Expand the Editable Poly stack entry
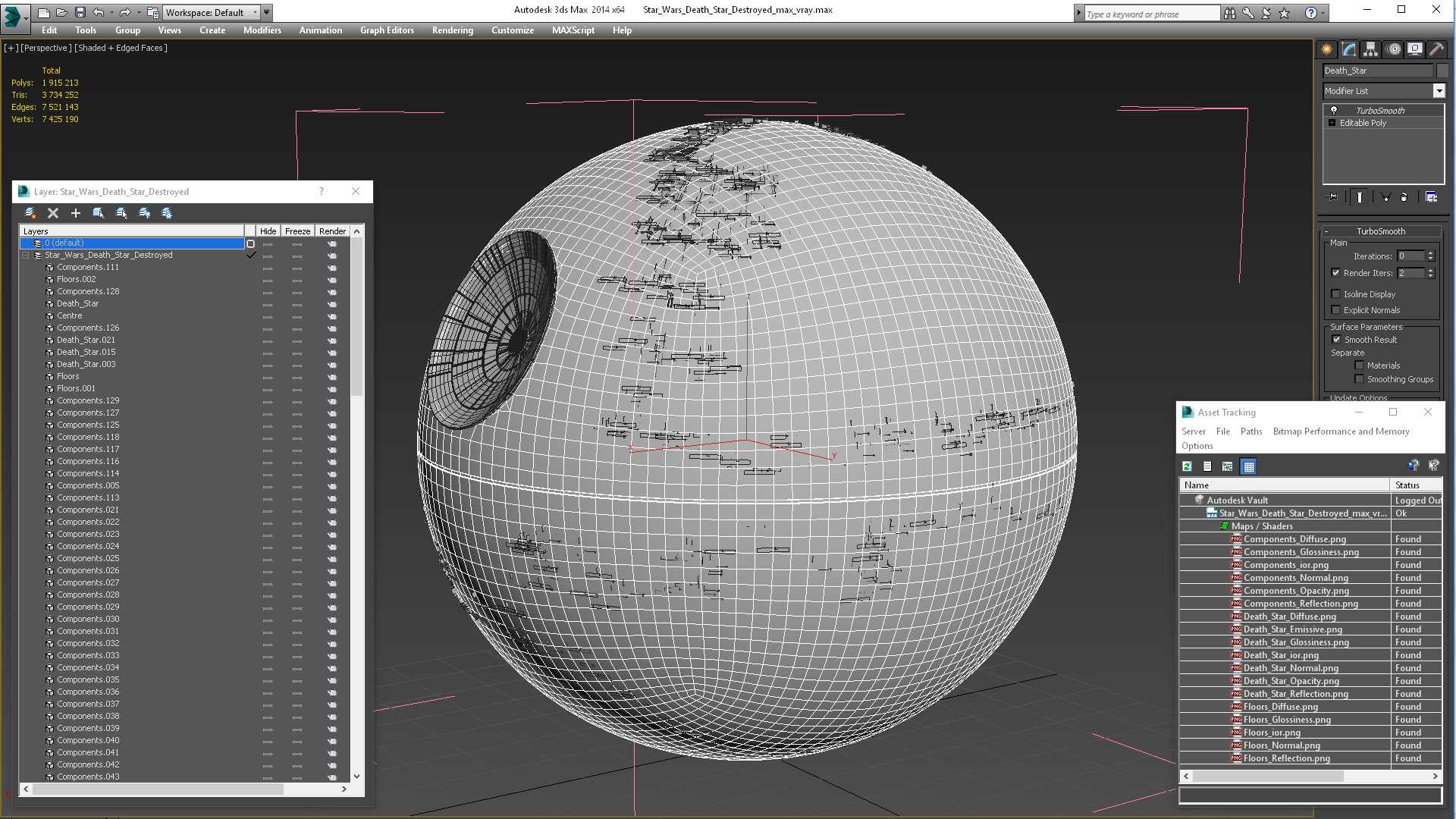This screenshot has height=819, width=1456. tap(1332, 123)
